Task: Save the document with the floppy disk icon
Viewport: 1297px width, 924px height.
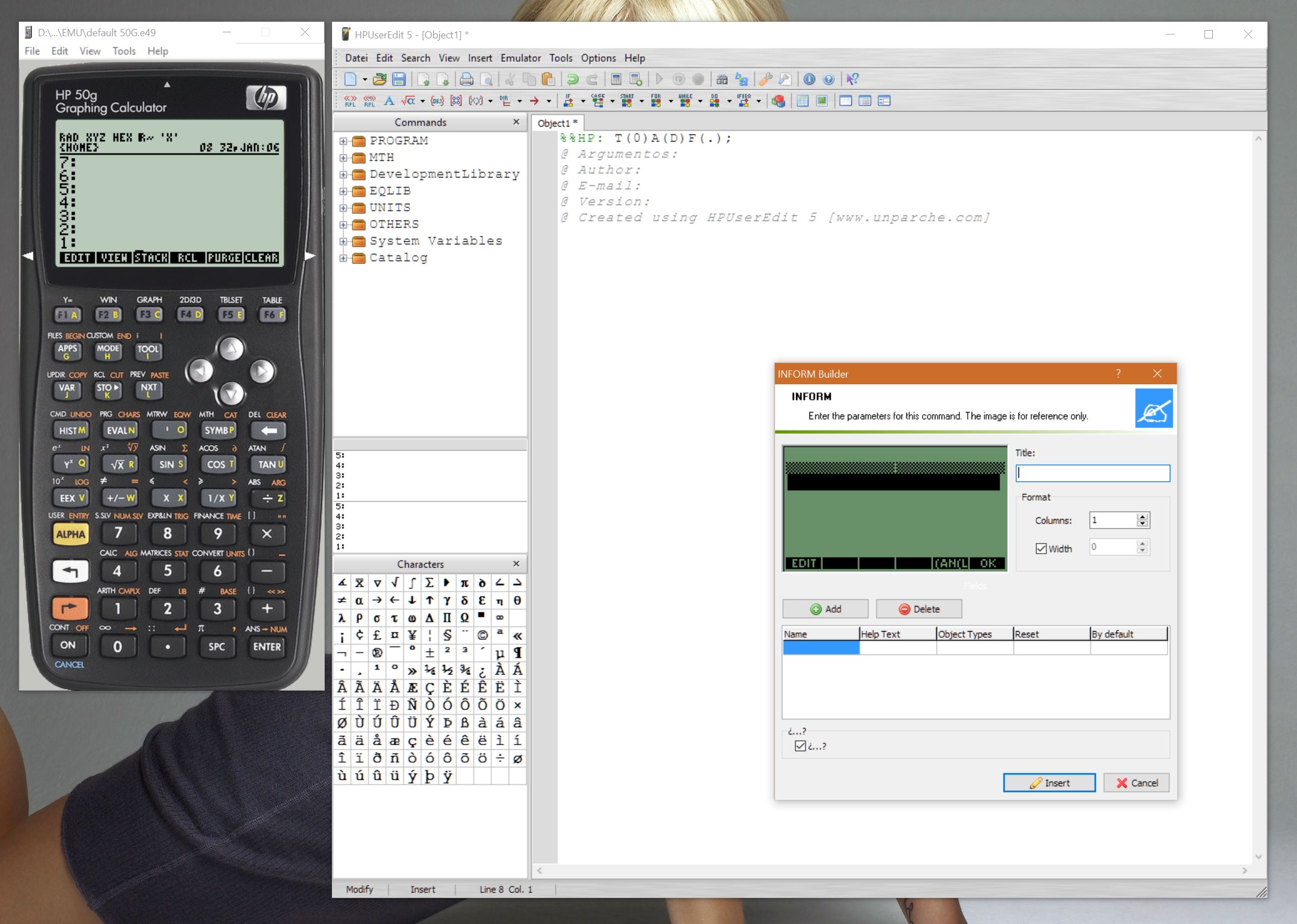Action: coord(399,79)
